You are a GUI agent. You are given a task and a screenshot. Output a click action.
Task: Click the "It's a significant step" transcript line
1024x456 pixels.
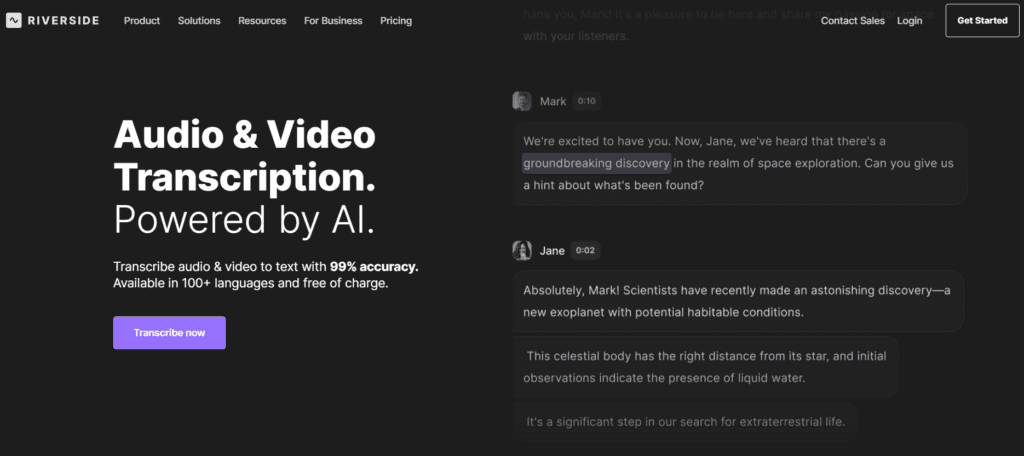[685, 421]
